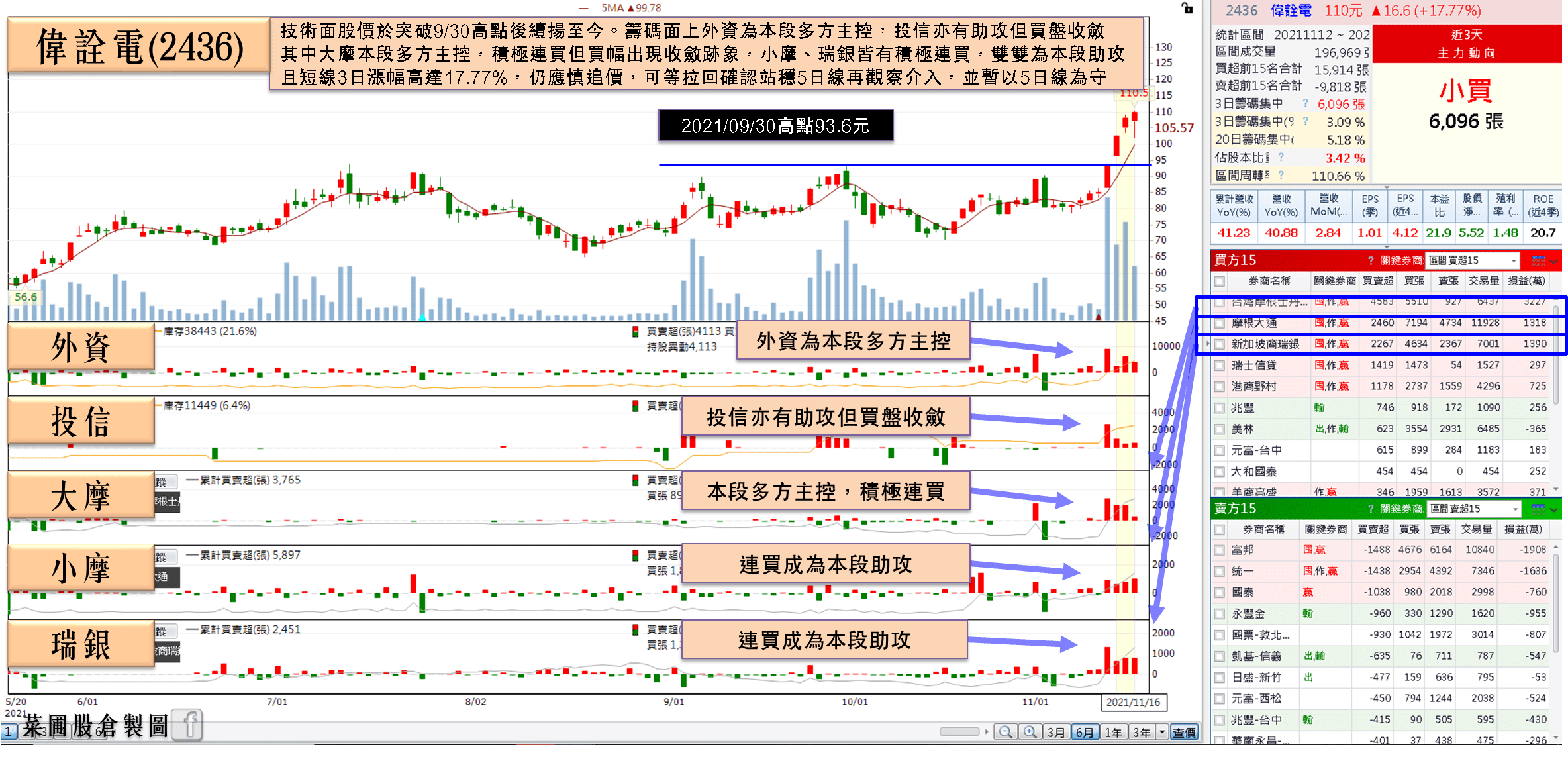The height and width of the screenshot is (761, 1568).
Task: Tick the checkbox for 富邦 seller row
Action: pos(1220,550)
